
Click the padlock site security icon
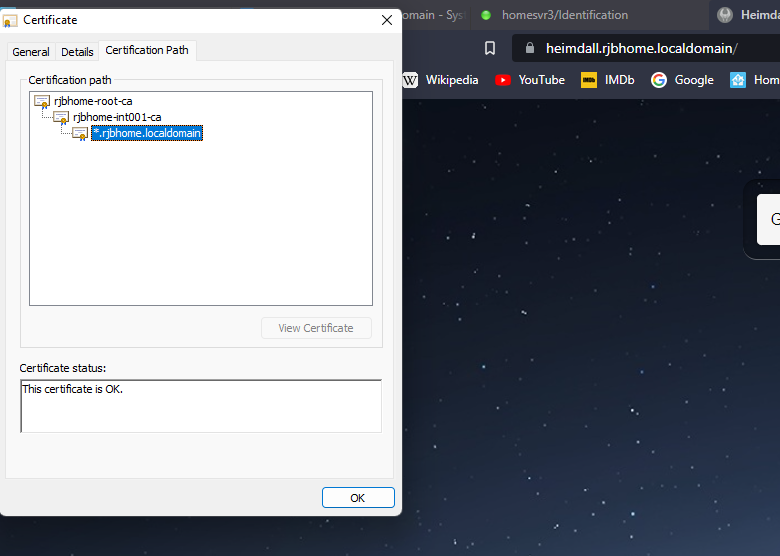tap(530, 48)
